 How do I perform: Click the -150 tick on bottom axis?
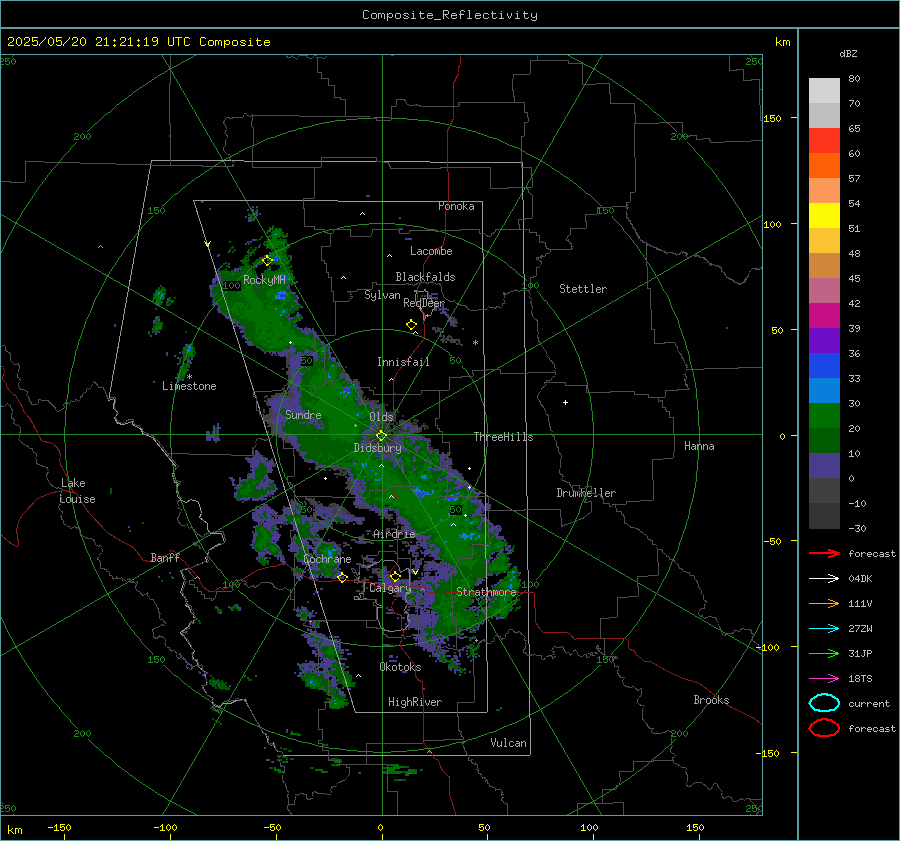point(59,828)
